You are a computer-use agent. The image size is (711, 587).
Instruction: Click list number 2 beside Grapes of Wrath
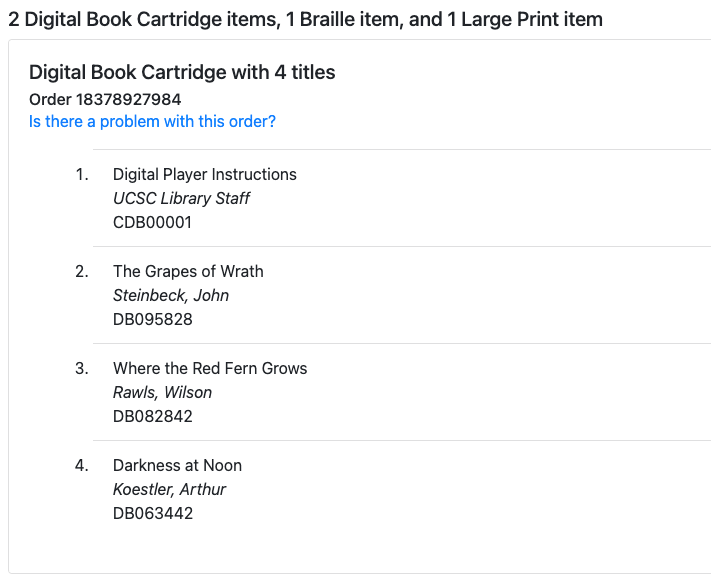(x=81, y=271)
